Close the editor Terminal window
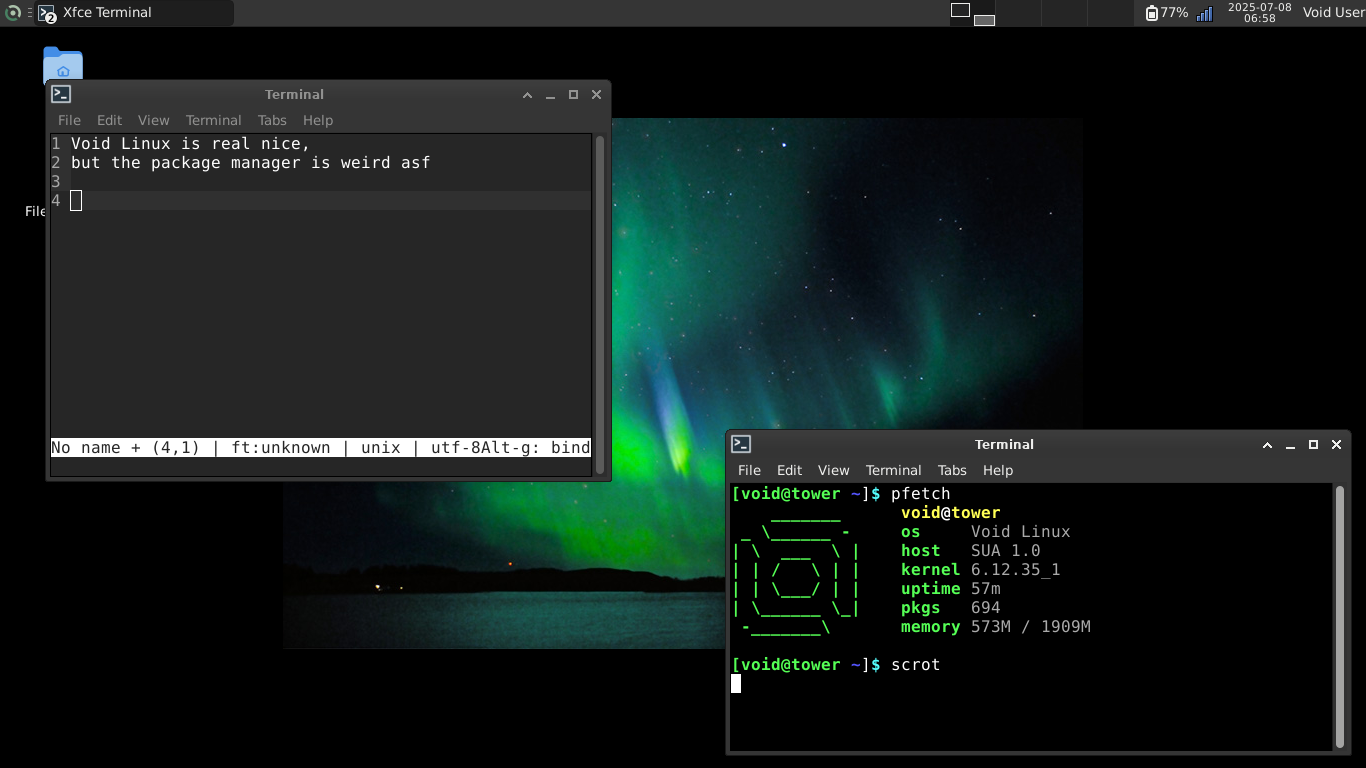 596,95
